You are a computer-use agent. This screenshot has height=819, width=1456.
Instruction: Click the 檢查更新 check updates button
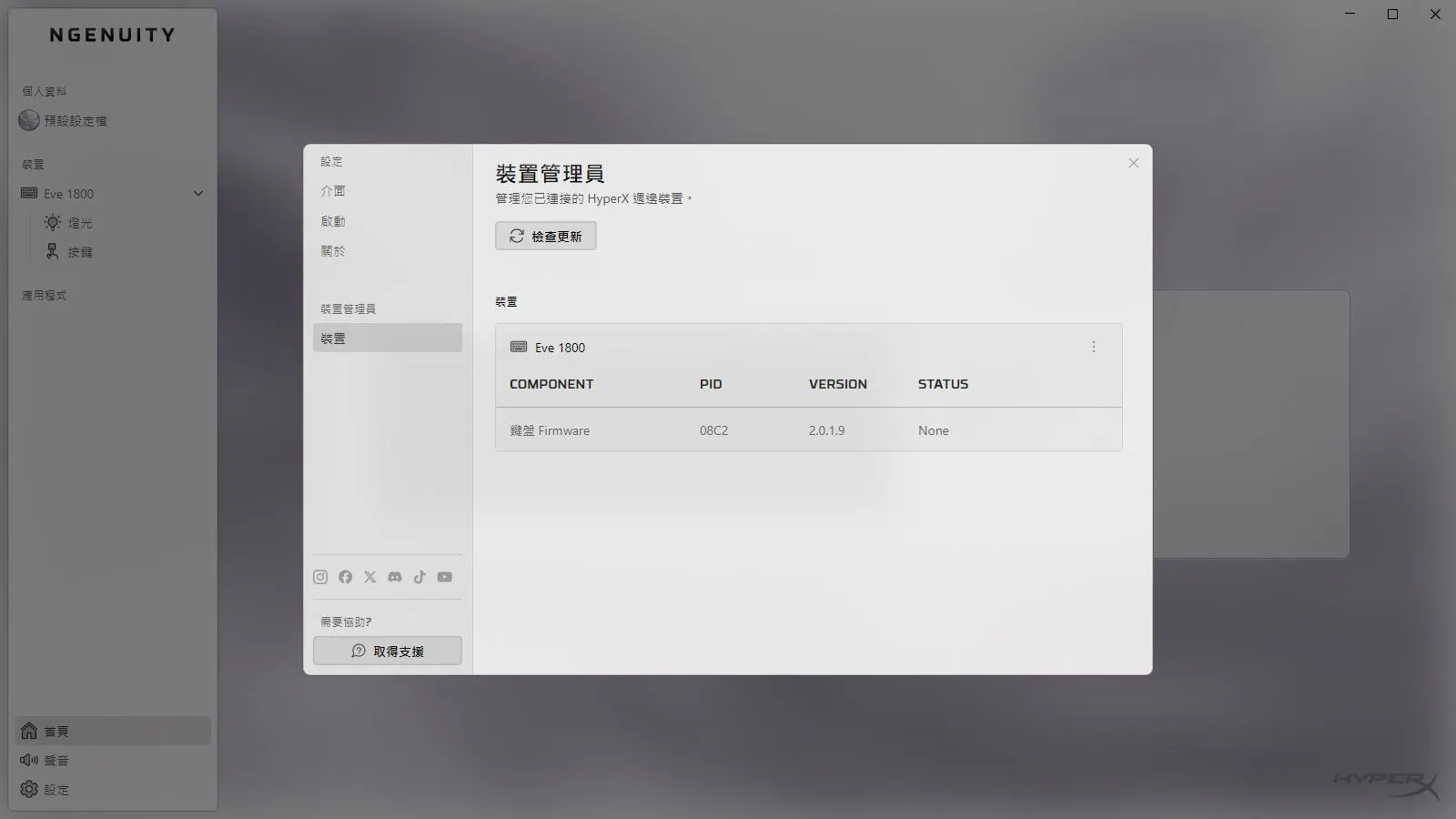point(546,236)
